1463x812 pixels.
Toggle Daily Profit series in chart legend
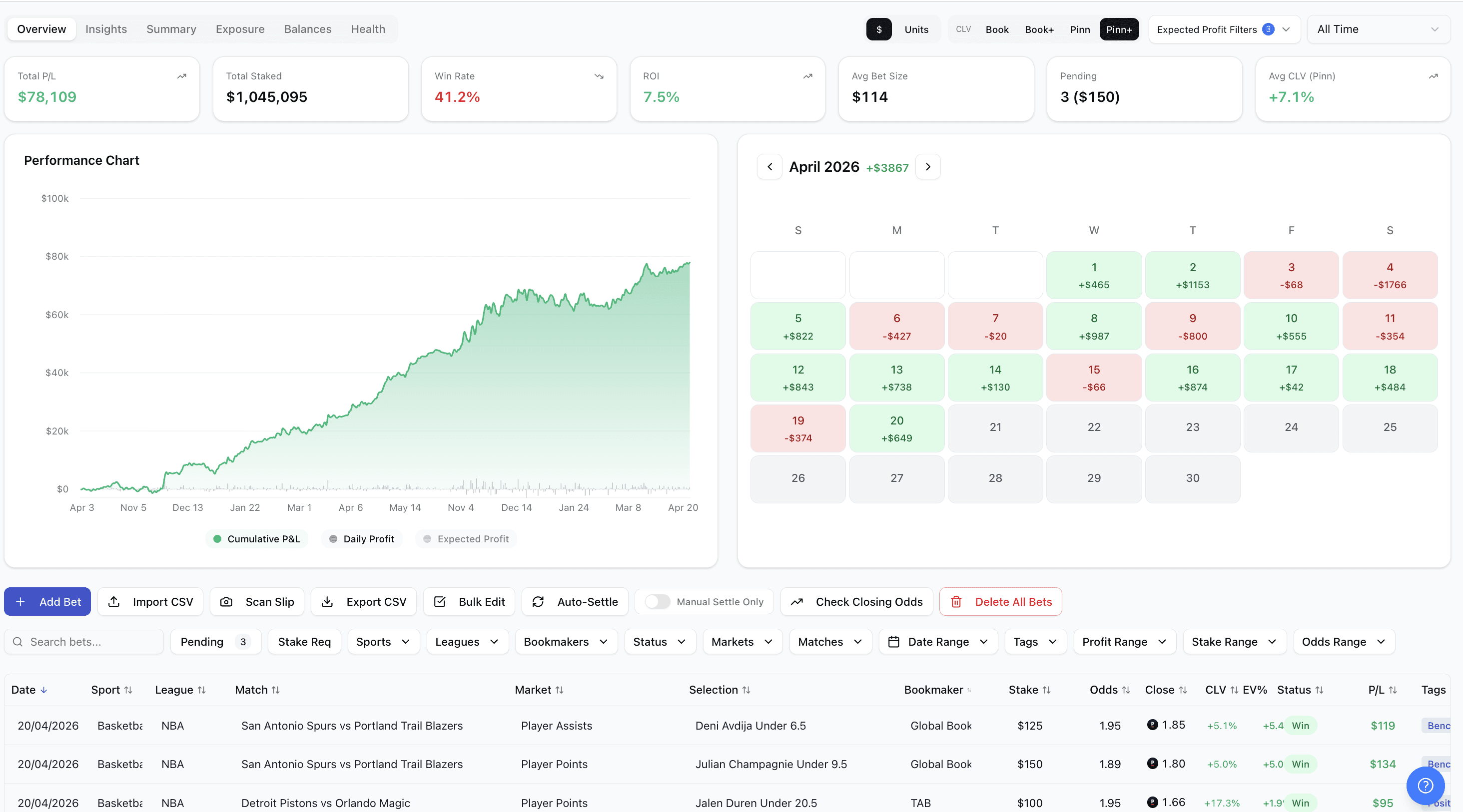tap(362, 538)
